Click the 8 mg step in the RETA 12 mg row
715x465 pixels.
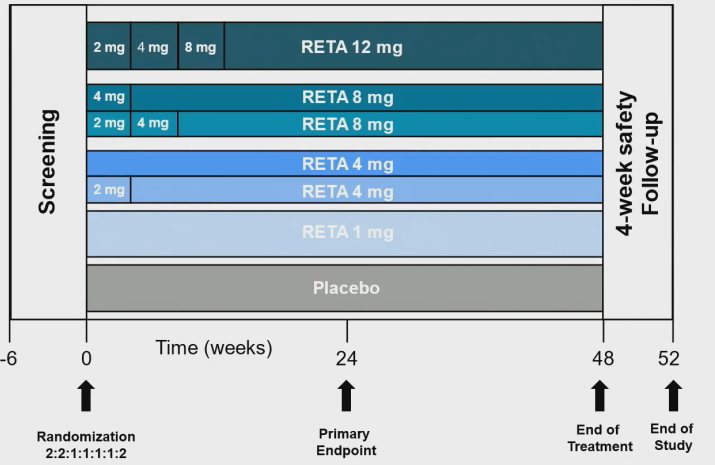pyautogui.click(x=201, y=46)
